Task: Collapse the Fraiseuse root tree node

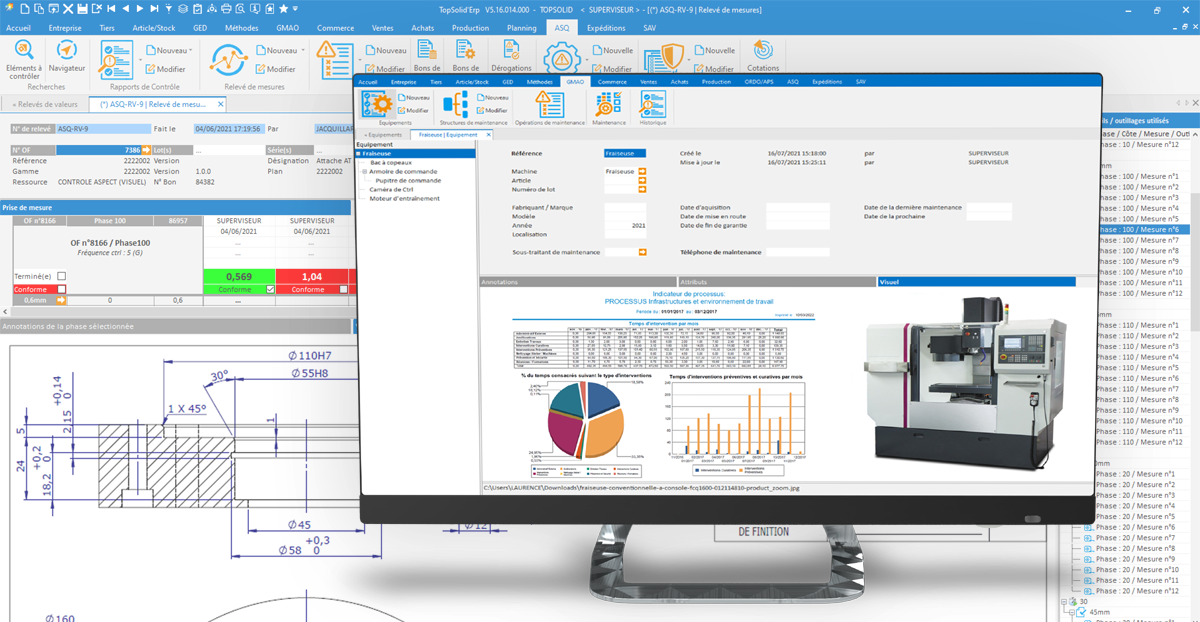Action: (x=359, y=153)
